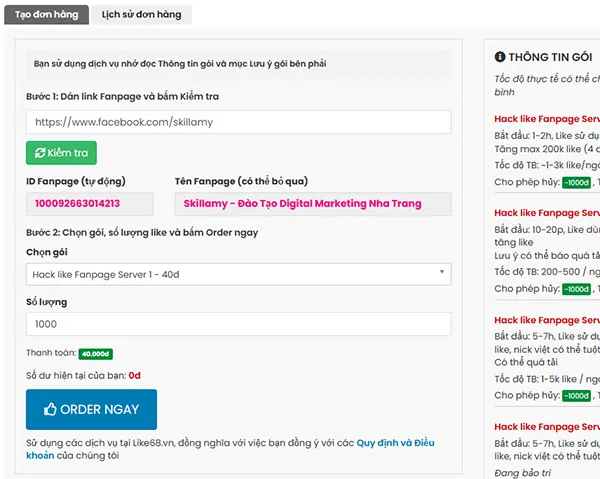Click the refresh icon in Kiểm tra button
The height and width of the screenshot is (479, 600).
coord(40,153)
